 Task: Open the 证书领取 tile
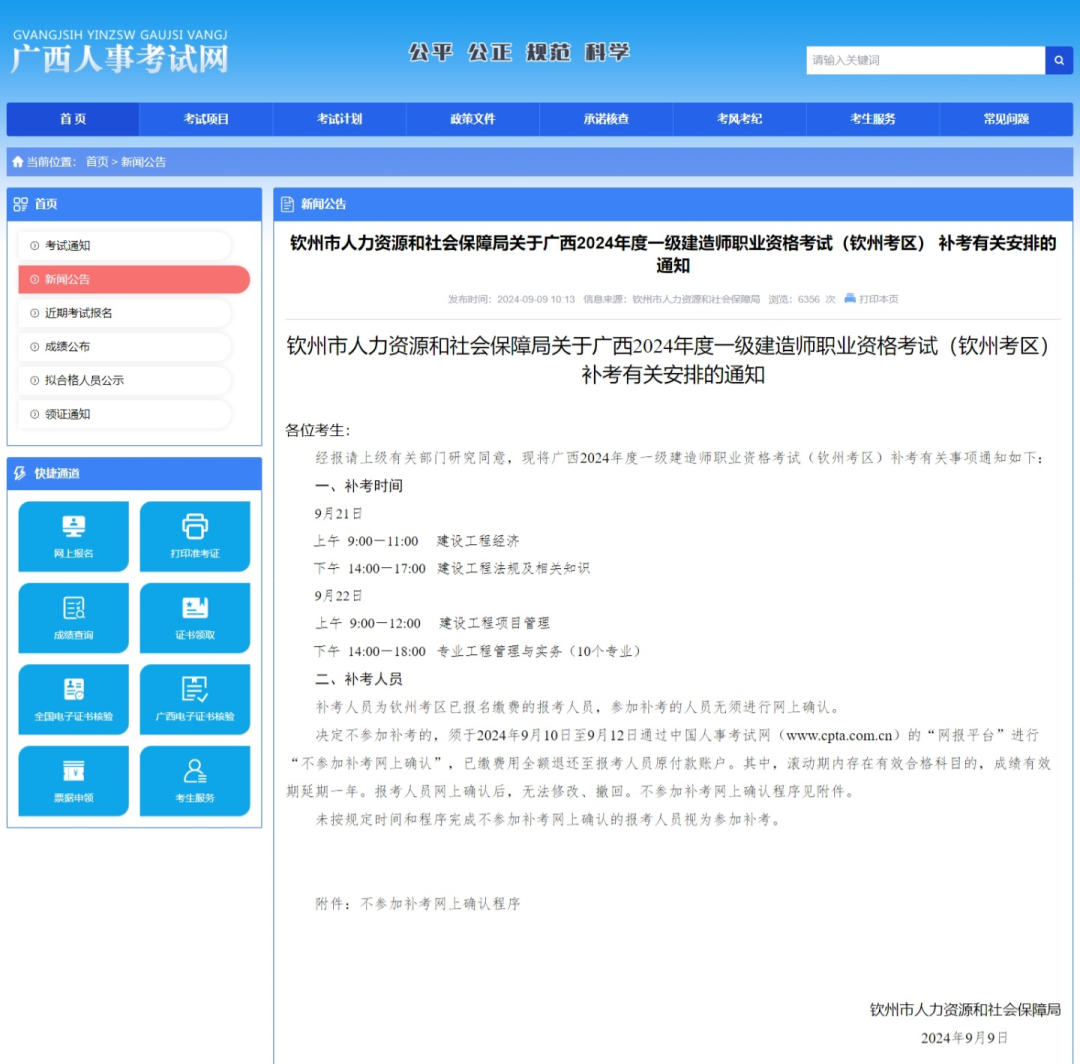tap(195, 618)
